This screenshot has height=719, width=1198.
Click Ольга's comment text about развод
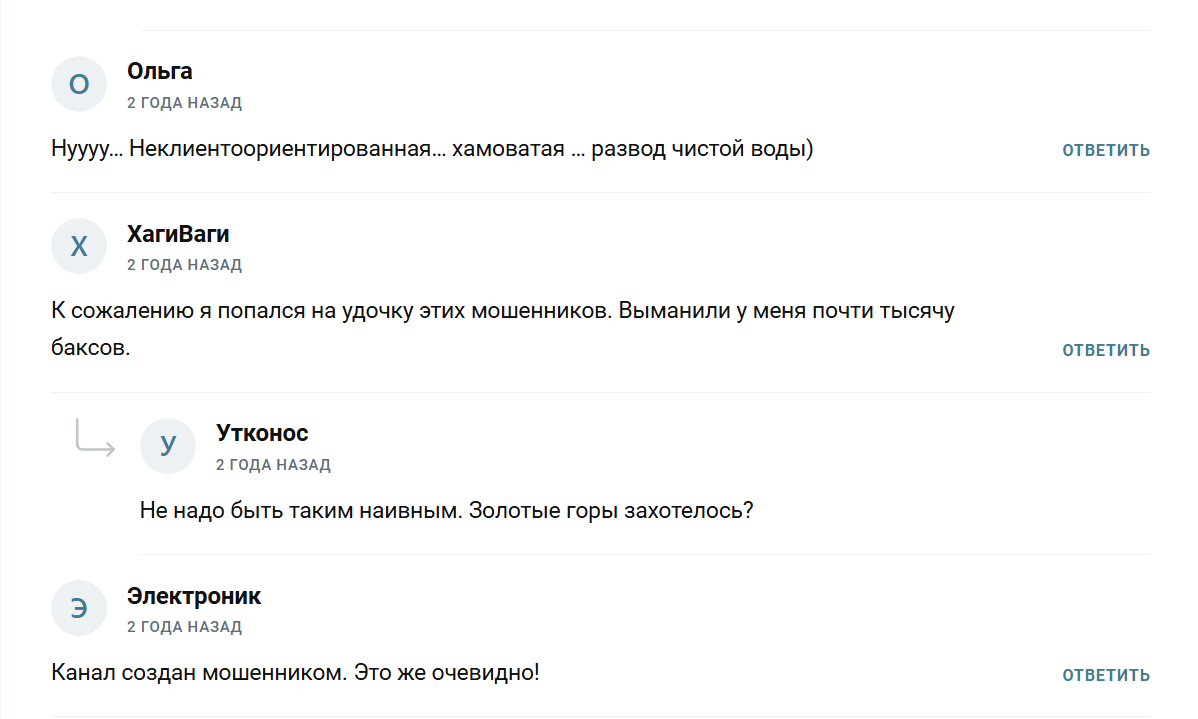coord(432,149)
